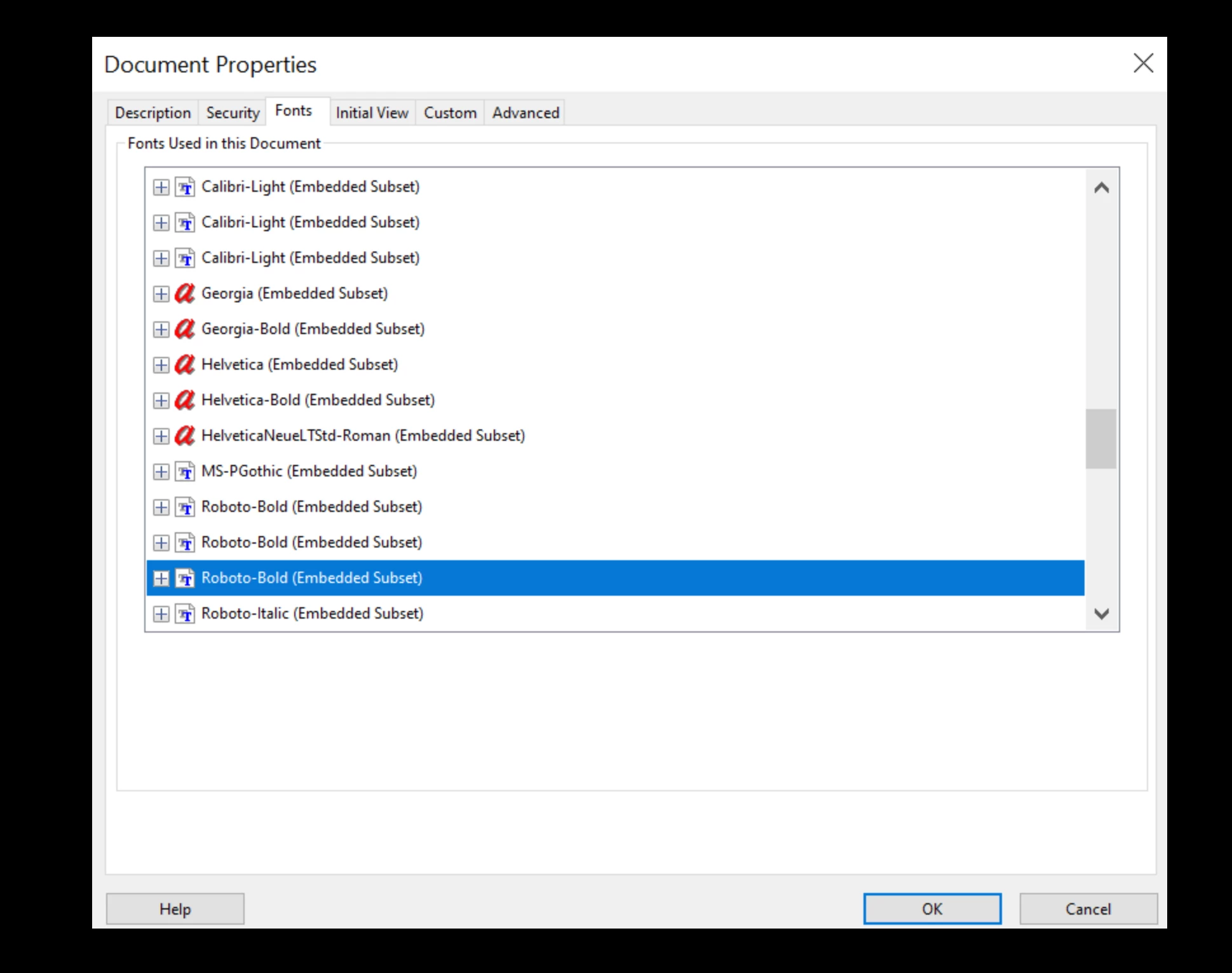Expand the Helvetica-Bold font details
This screenshot has height=973, width=1232.
161,400
